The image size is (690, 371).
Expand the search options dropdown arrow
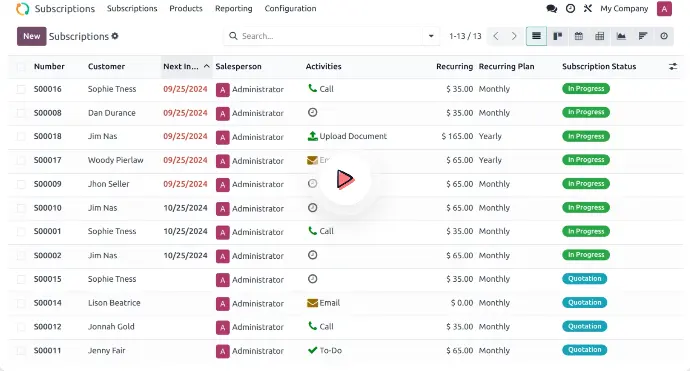click(x=431, y=36)
